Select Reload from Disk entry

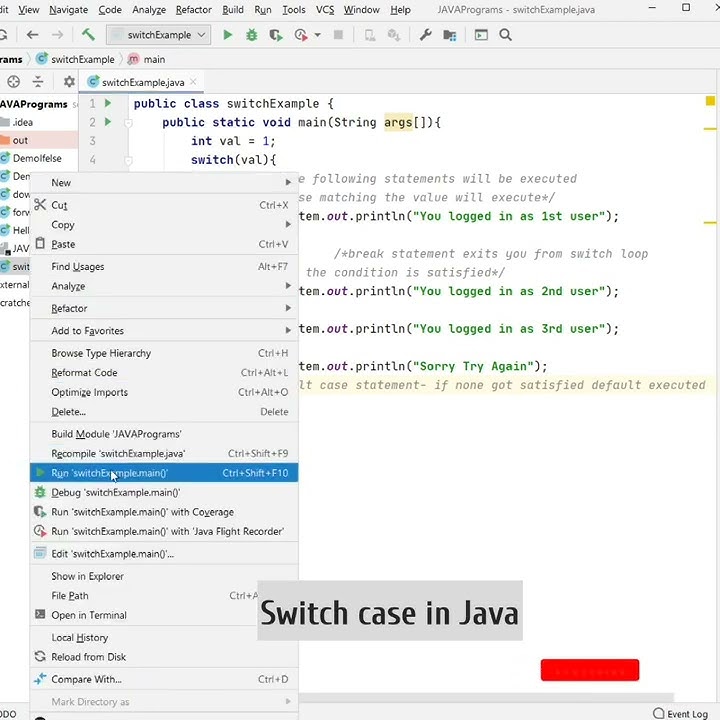pyautogui.click(x=164, y=657)
